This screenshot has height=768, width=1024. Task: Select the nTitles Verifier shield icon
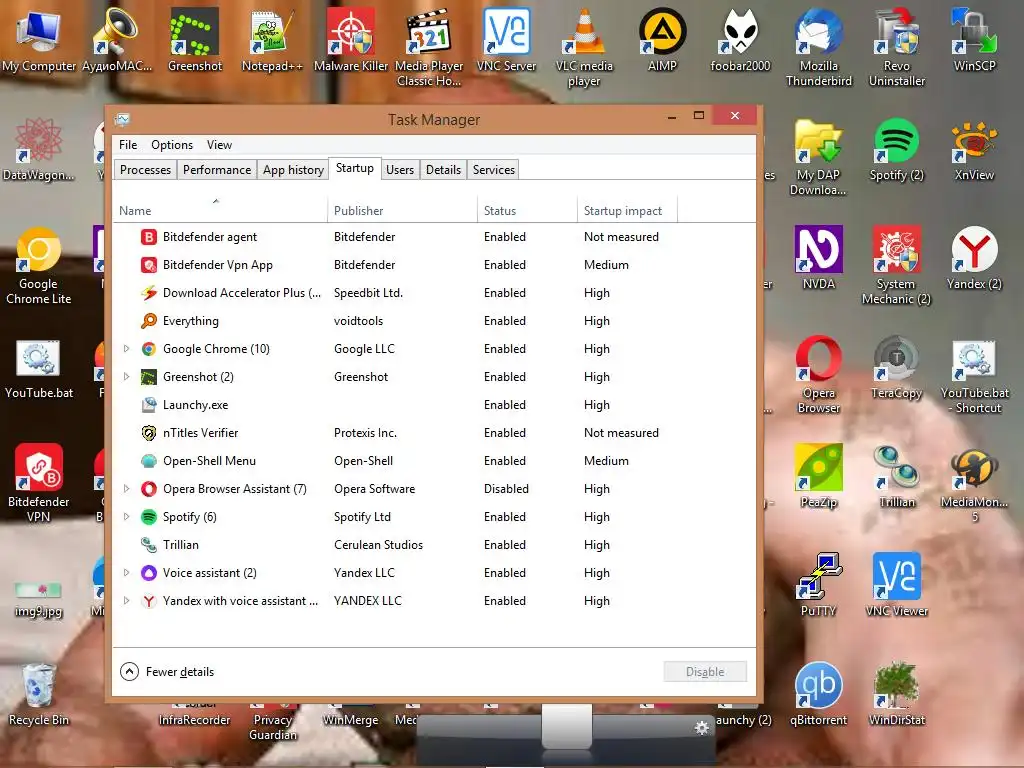click(x=149, y=433)
